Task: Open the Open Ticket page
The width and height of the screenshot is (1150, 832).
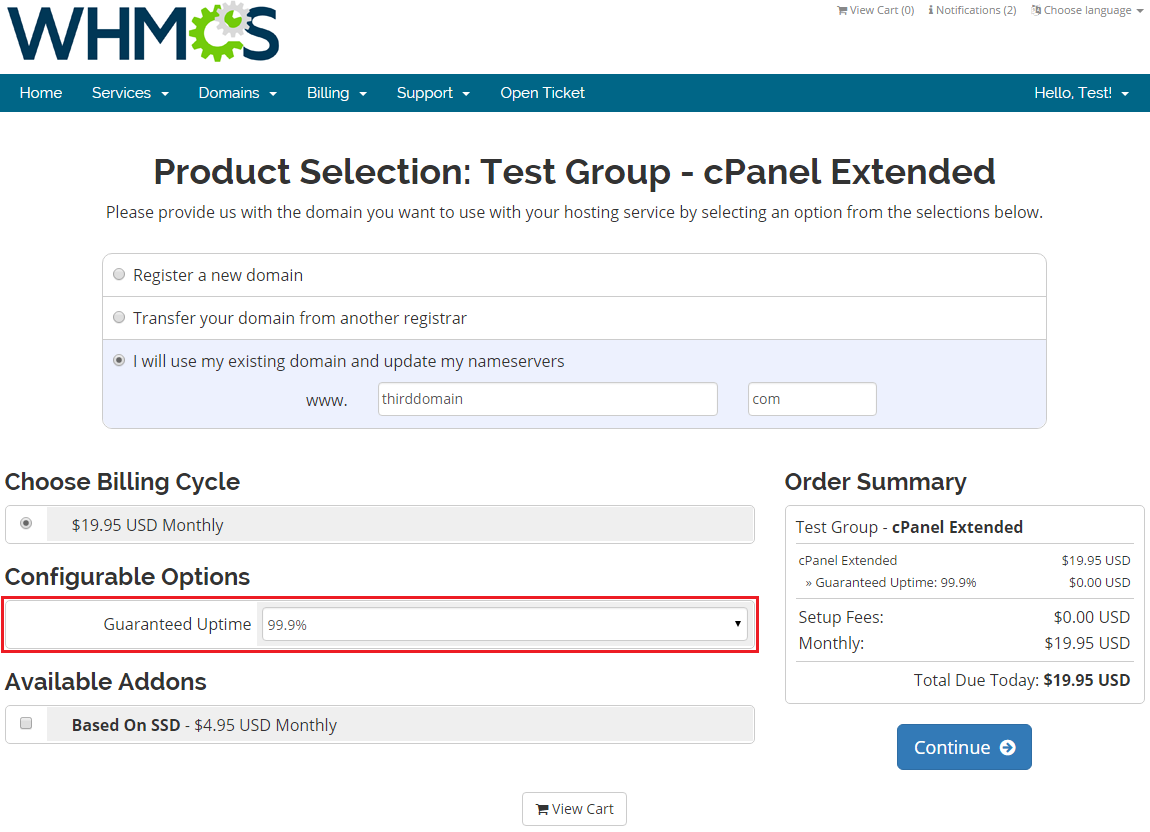Action: (543, 93)
